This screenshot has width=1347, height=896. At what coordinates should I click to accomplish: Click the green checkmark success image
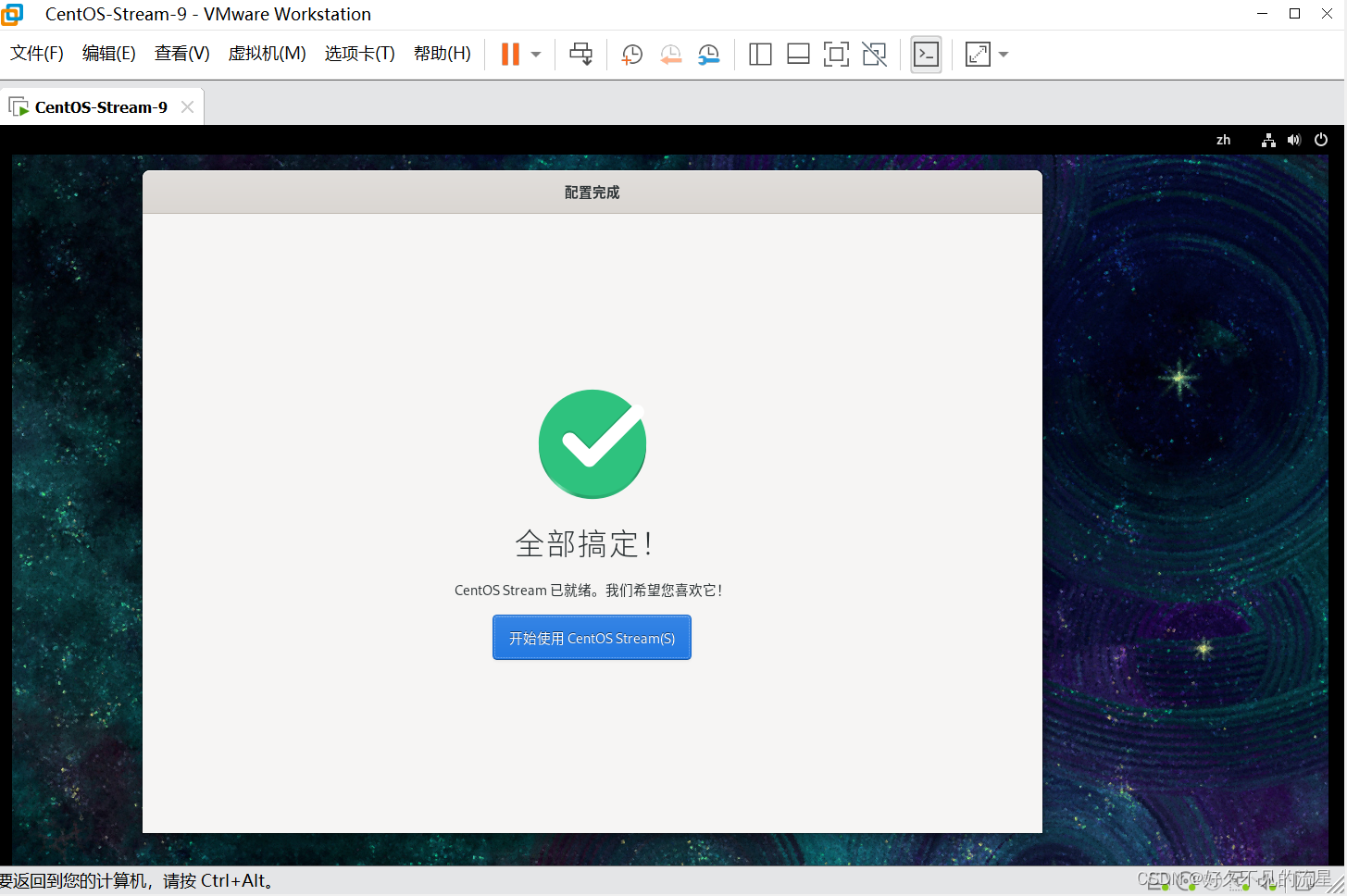(x=592, y=444)
